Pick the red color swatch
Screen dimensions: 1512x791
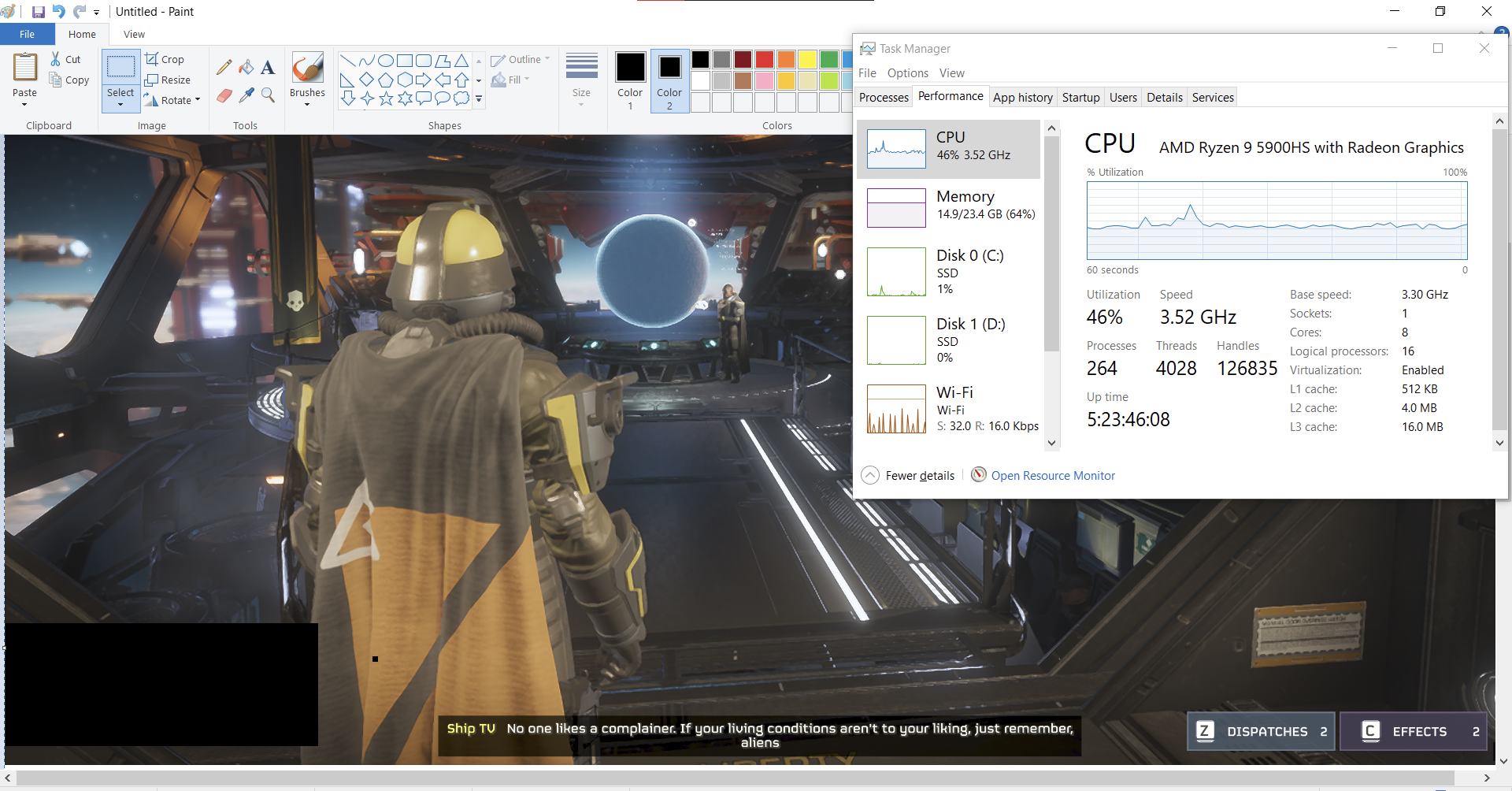(764, 60)
